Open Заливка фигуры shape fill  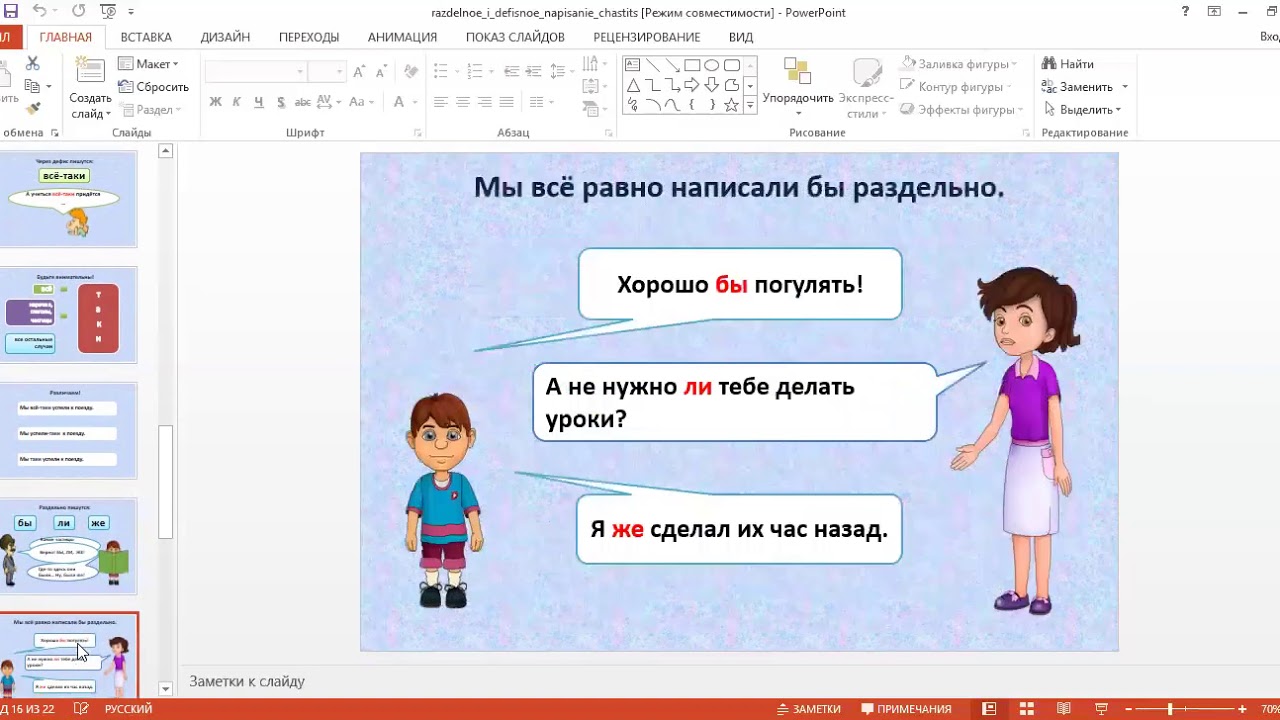[959, 64]
